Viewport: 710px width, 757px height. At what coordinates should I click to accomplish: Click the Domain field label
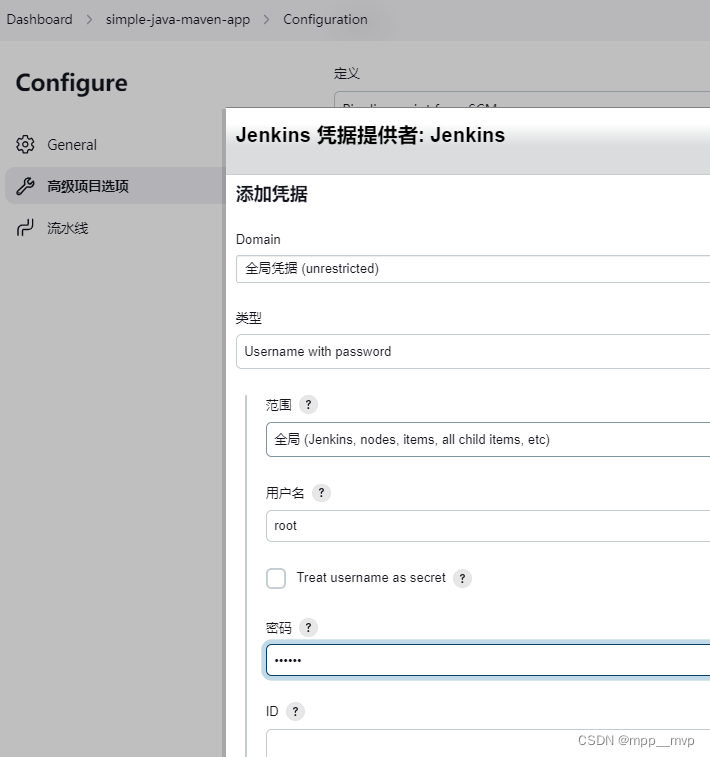click(x=258, y=239)
